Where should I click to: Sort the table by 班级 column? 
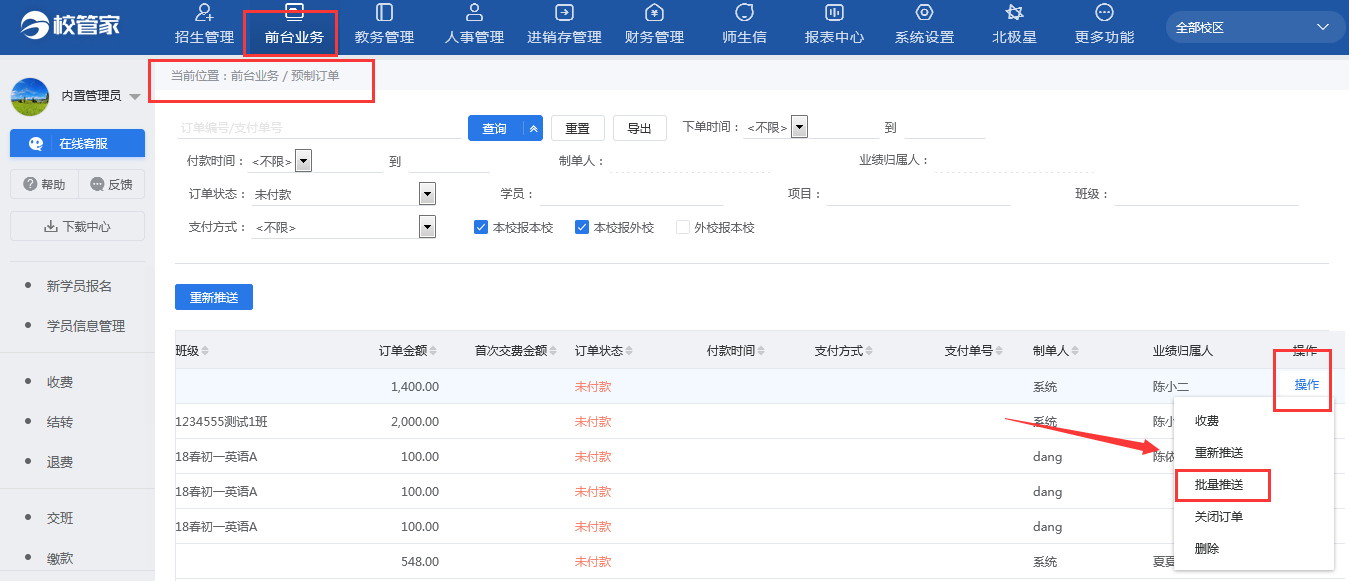tap(192, 351)
